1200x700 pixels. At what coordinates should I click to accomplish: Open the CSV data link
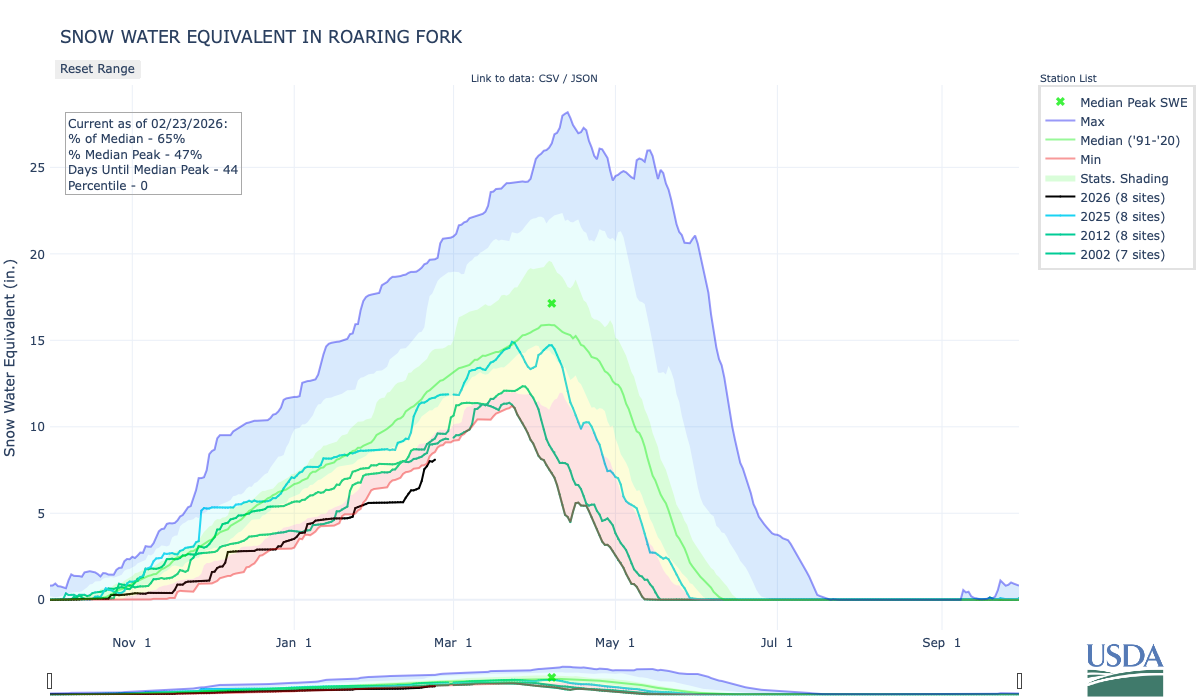[548, 79]
